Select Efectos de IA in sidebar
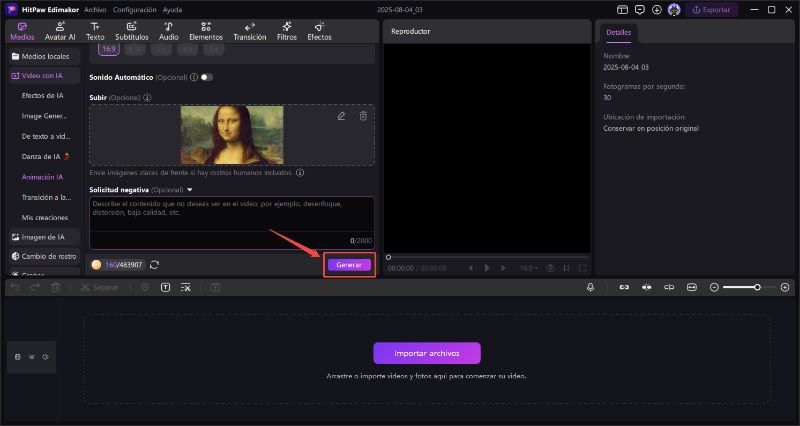800x426 pixels. [42, 96]
